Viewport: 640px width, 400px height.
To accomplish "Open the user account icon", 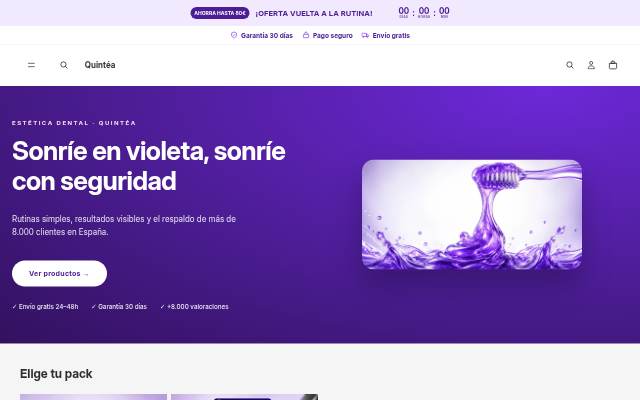I will tap(591, 65).
